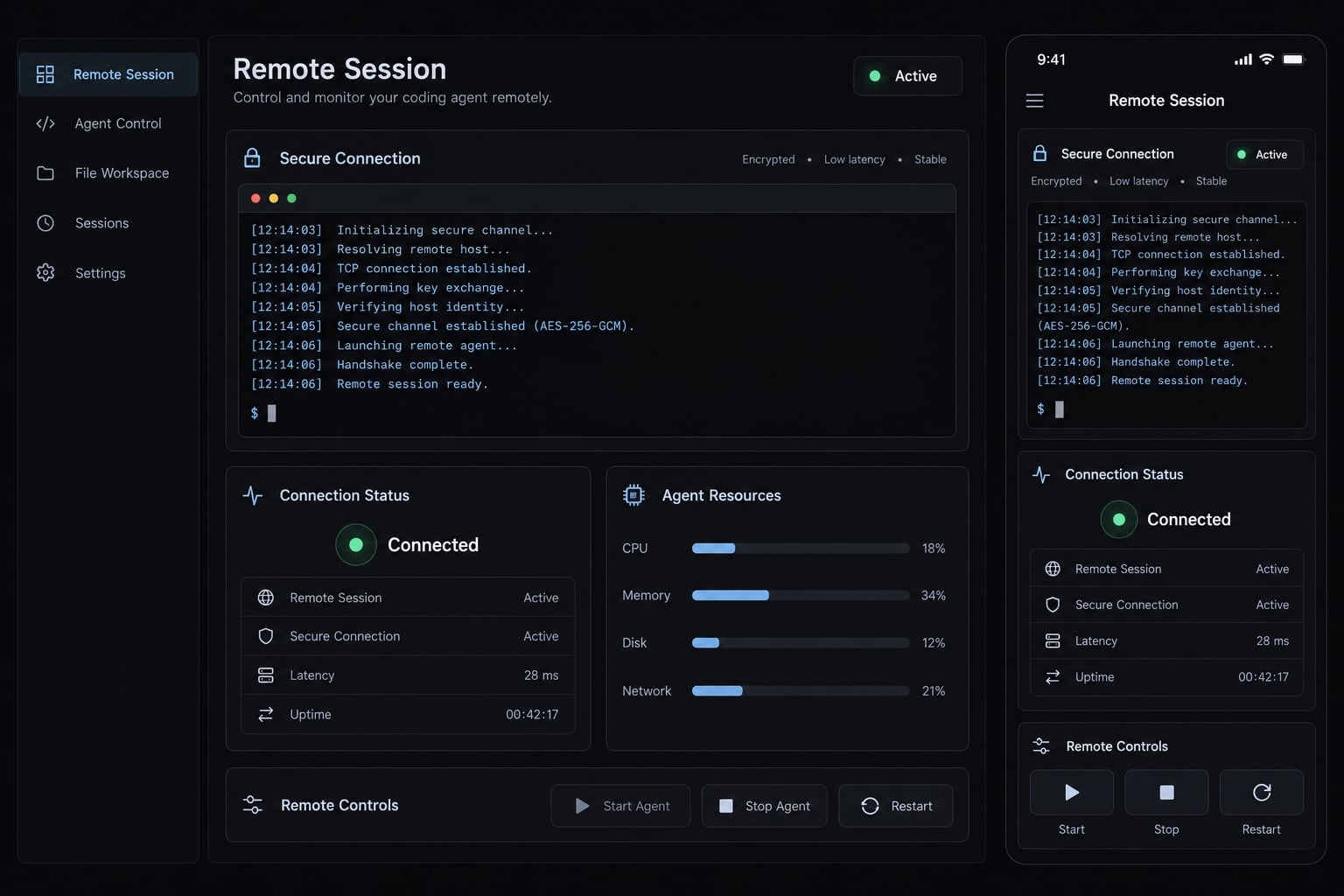The height and width of the screenshot is (896, 1344).
Task: Tap the Wi-Fi icon in the mobile status bar
Action: pyautogui.click(x=1266, y=59)
